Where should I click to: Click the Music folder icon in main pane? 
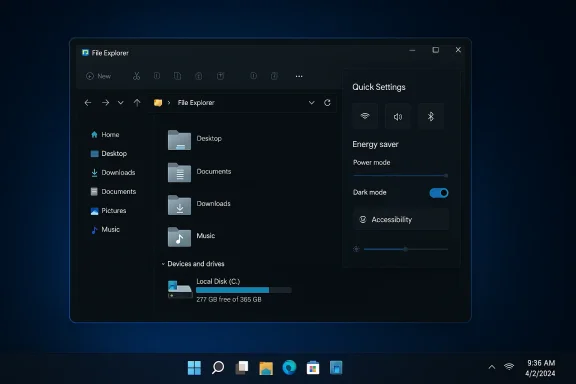tap(179, 237)
